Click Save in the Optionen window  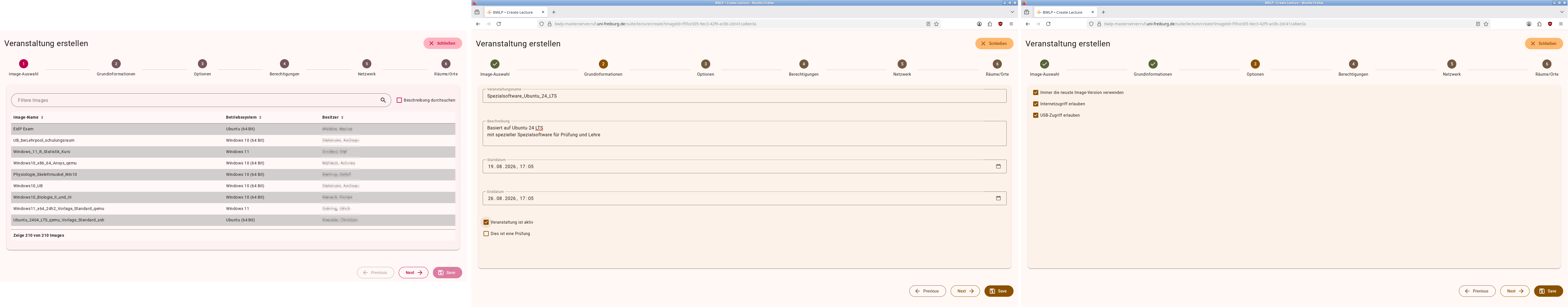[1549, 291]
